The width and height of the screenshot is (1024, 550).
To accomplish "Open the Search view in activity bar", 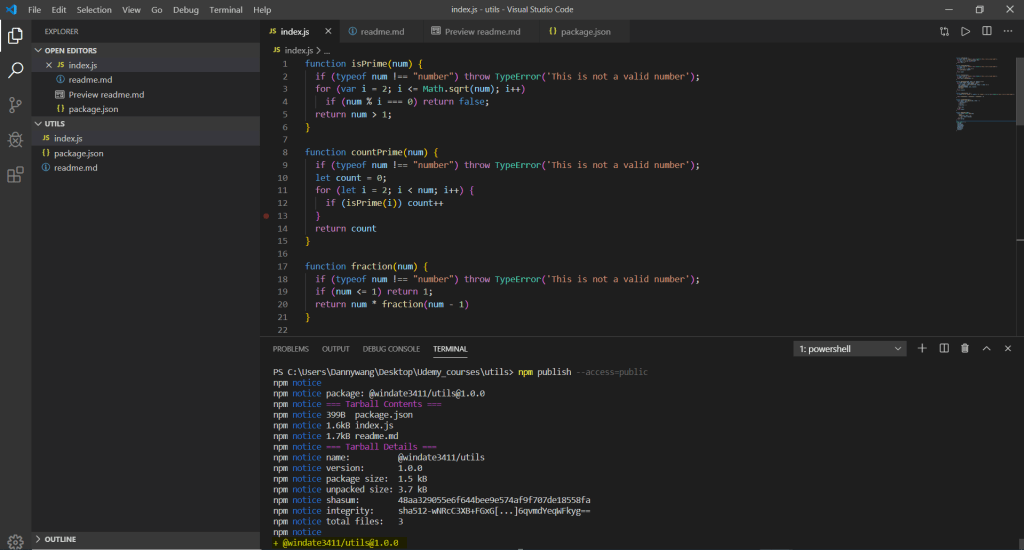I will (15, 70).
